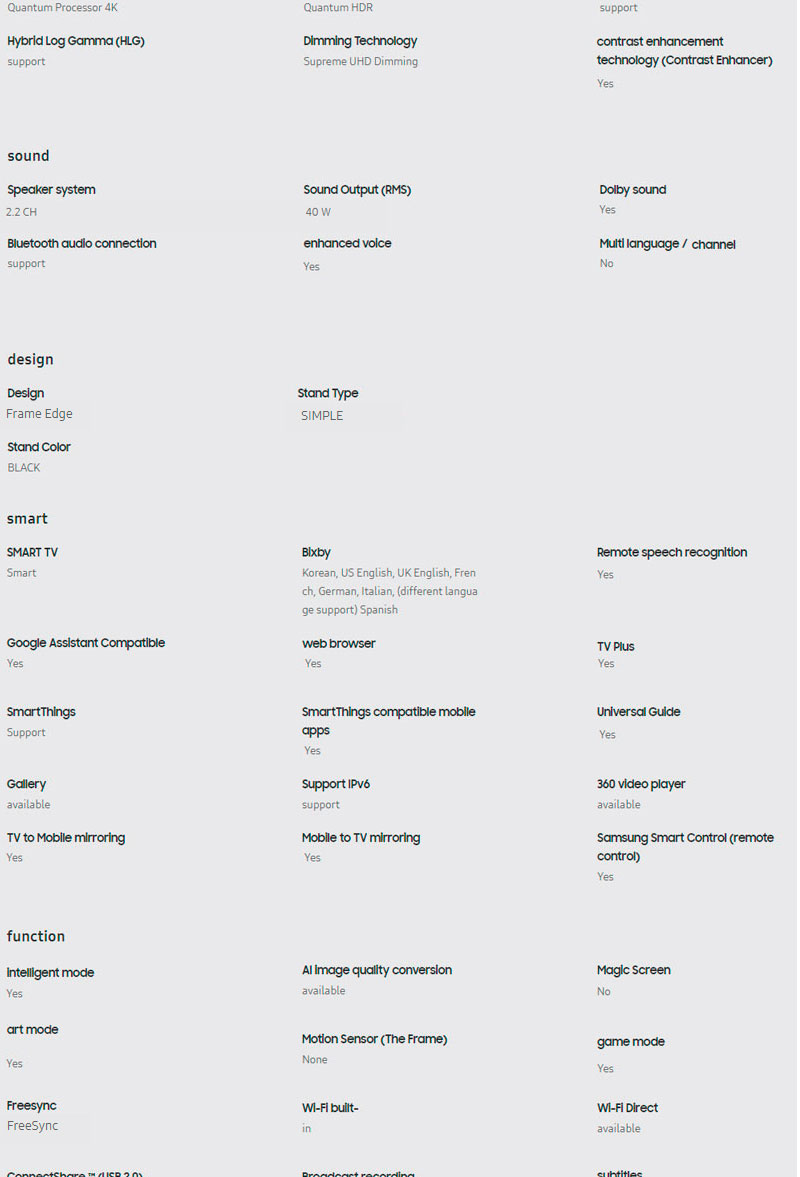Click the "sound" section heading
The image size is (800, 1177).
click(x=28, y=156)
